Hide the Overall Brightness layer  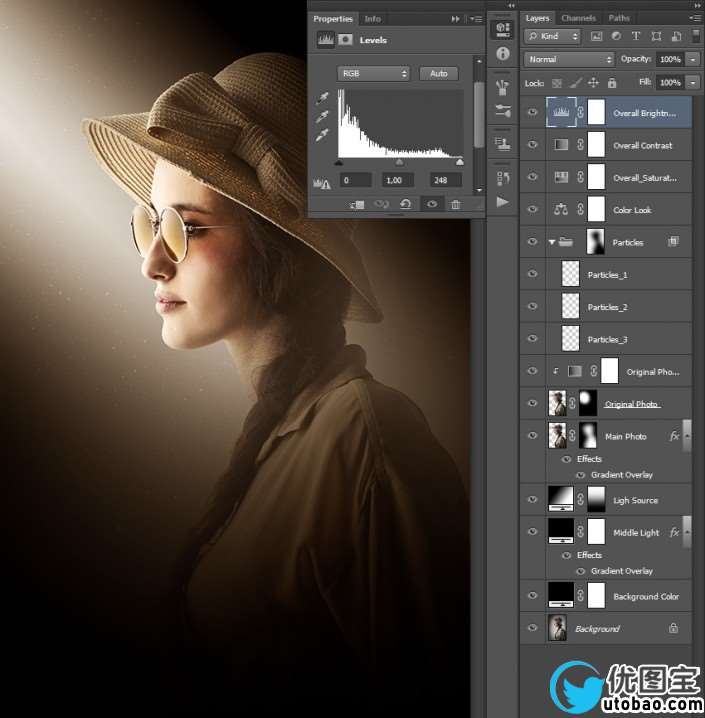coord(532,112)
